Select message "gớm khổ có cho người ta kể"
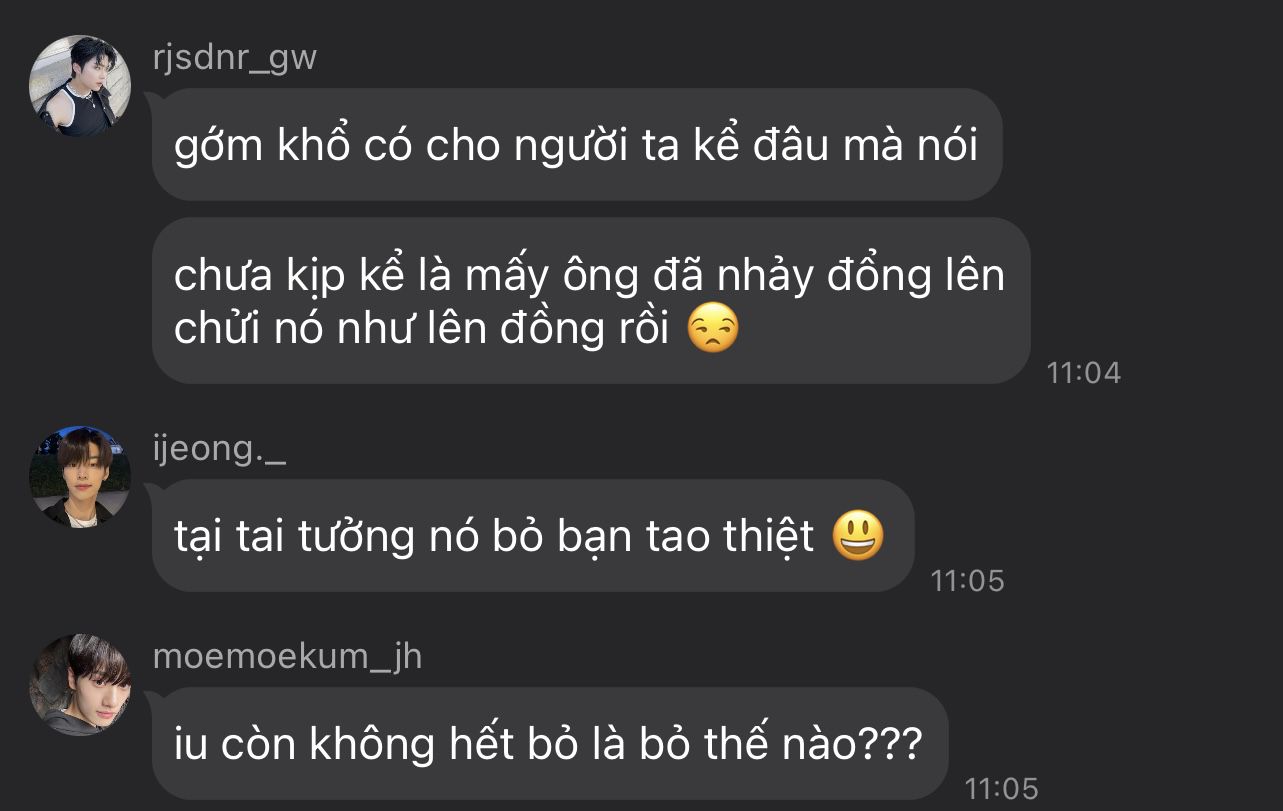The height and width of the screenshot is (811, 1283). 577,145
